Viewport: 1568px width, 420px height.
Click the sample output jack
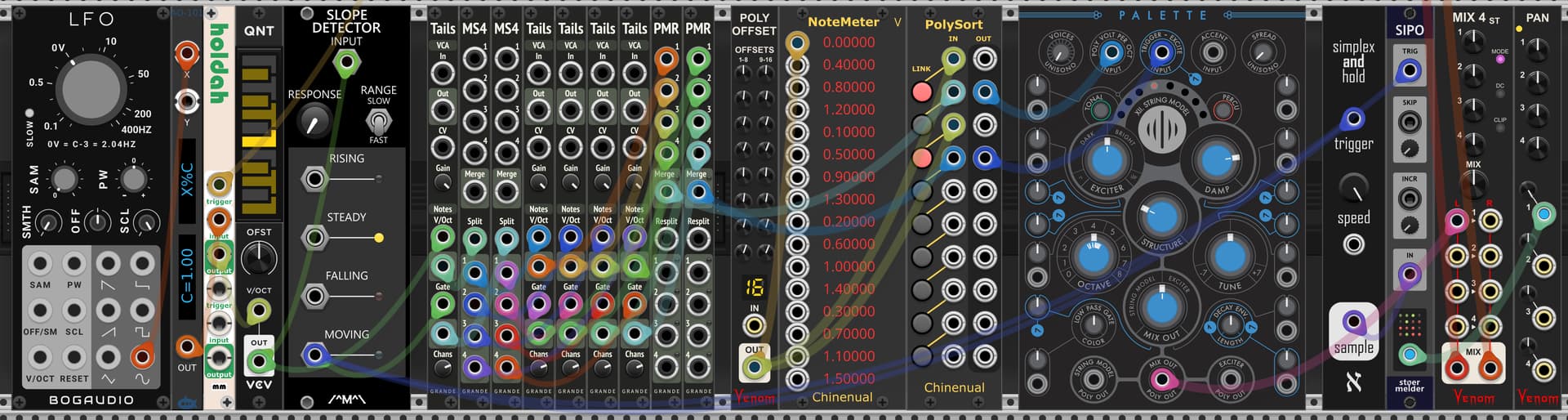(x=1353, y=320)
